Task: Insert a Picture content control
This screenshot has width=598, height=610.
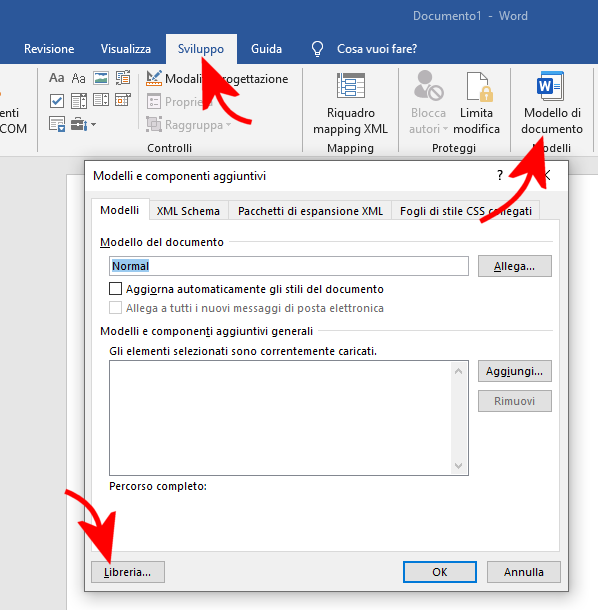Action: coord(101,78)
